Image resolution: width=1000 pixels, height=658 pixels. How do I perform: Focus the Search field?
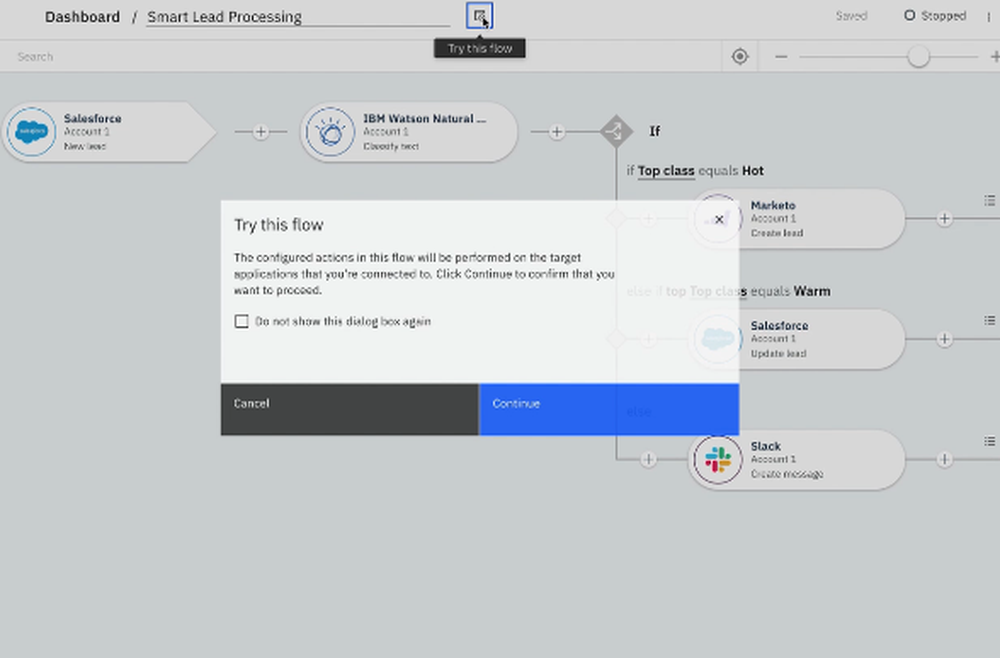(x=360, y=57)
